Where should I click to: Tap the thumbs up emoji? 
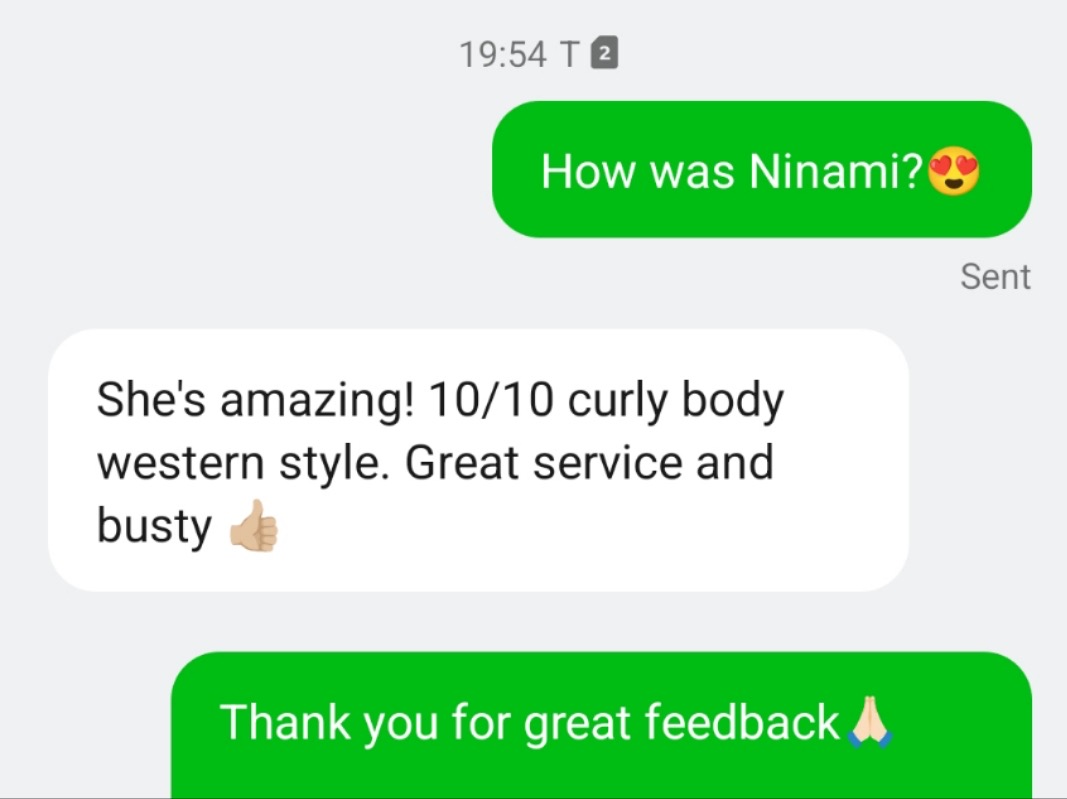pos(254,525)
